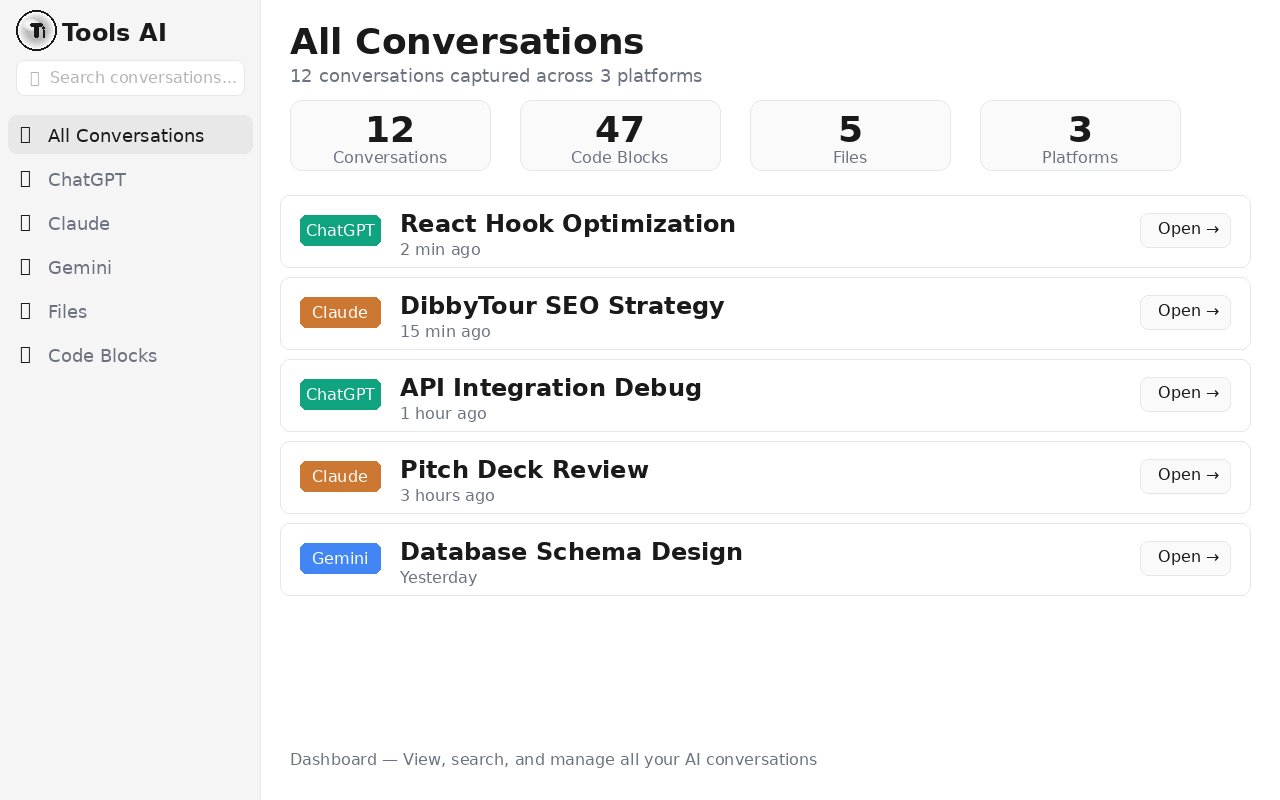Click the Tools AI logo icon

37,31
